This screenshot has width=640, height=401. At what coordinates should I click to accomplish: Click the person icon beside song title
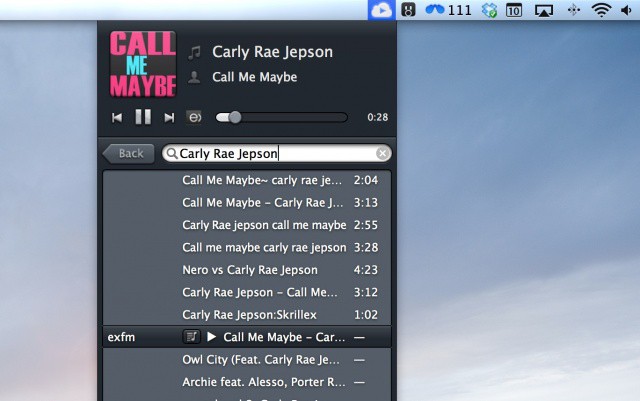(x=194, y=77)
